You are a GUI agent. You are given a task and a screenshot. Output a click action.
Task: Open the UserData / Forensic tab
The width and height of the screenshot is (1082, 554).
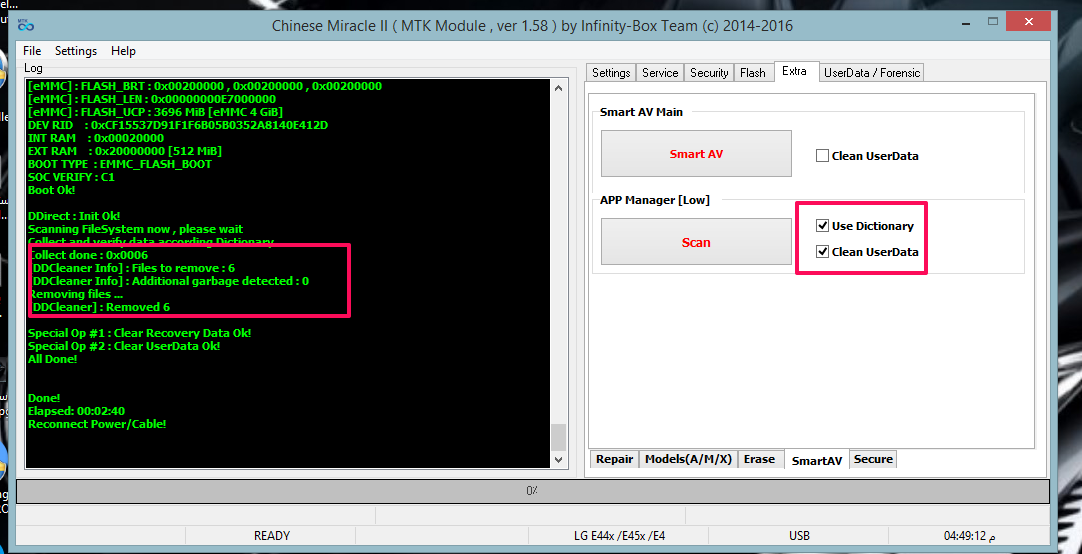tap(872, 72)
